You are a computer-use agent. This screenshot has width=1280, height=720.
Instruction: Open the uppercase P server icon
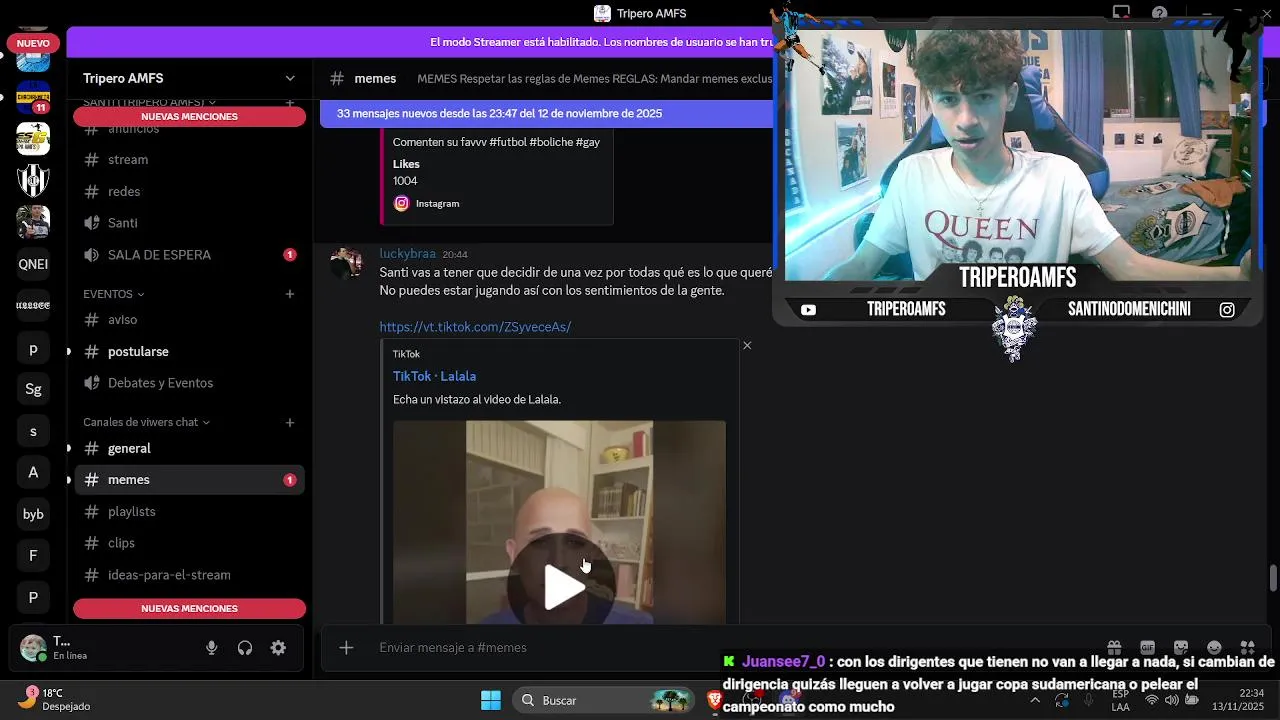point(33,597)
